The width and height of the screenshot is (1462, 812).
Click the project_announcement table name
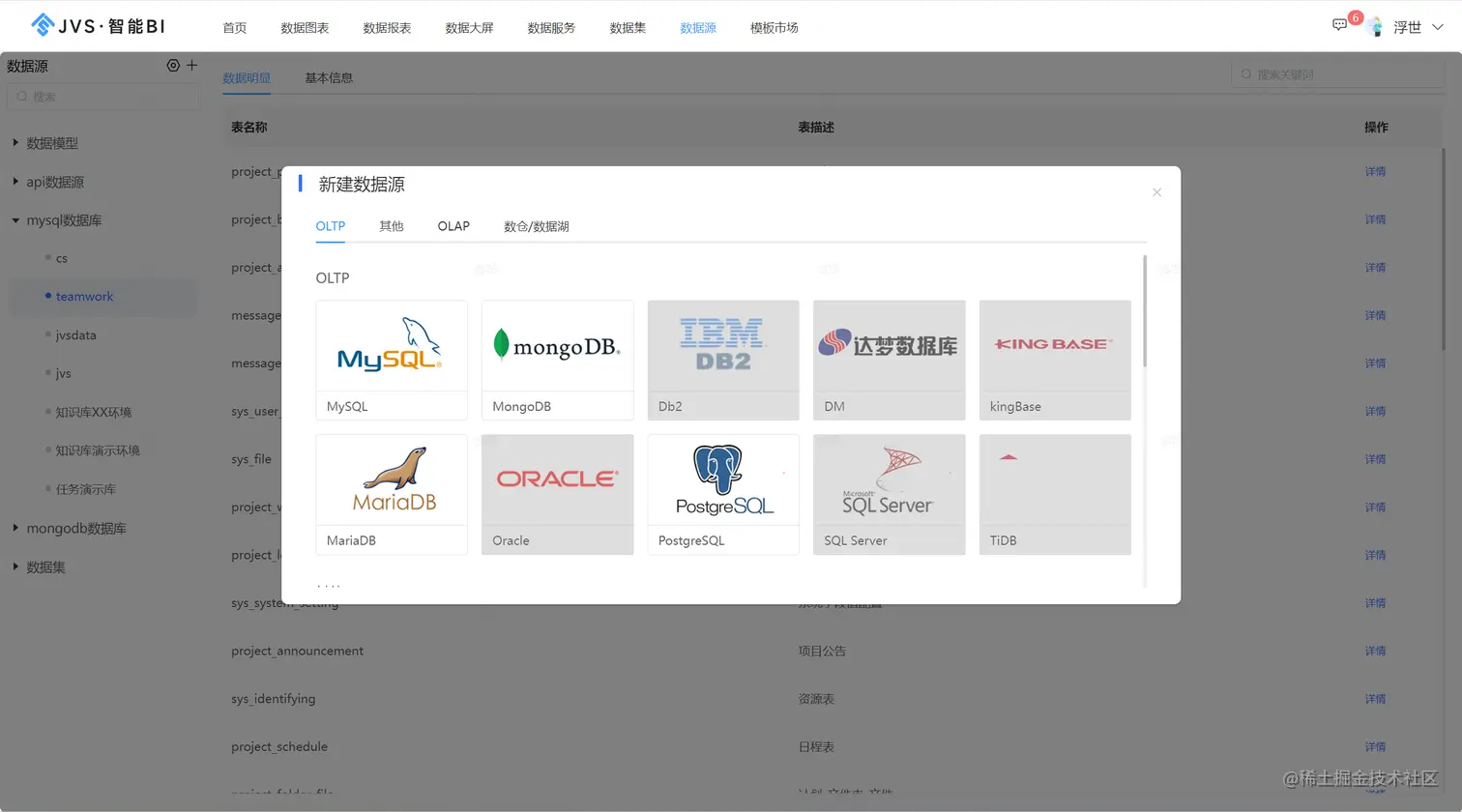pos(298,651)
